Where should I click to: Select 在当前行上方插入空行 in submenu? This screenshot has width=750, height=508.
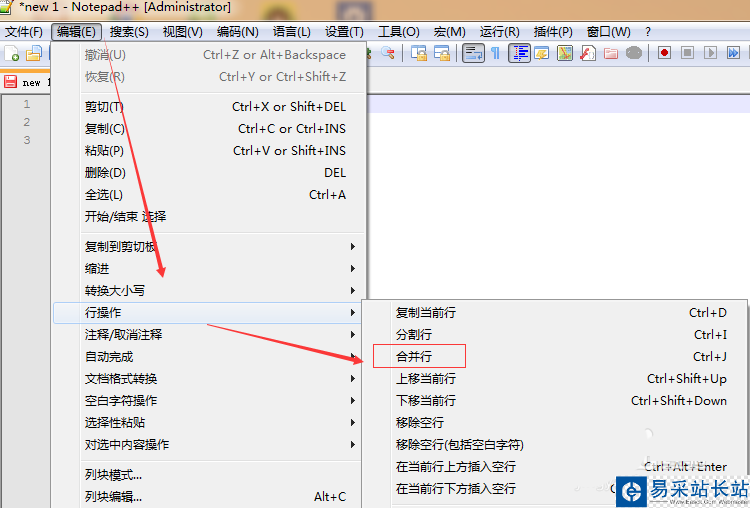click(x=555, y=466)
